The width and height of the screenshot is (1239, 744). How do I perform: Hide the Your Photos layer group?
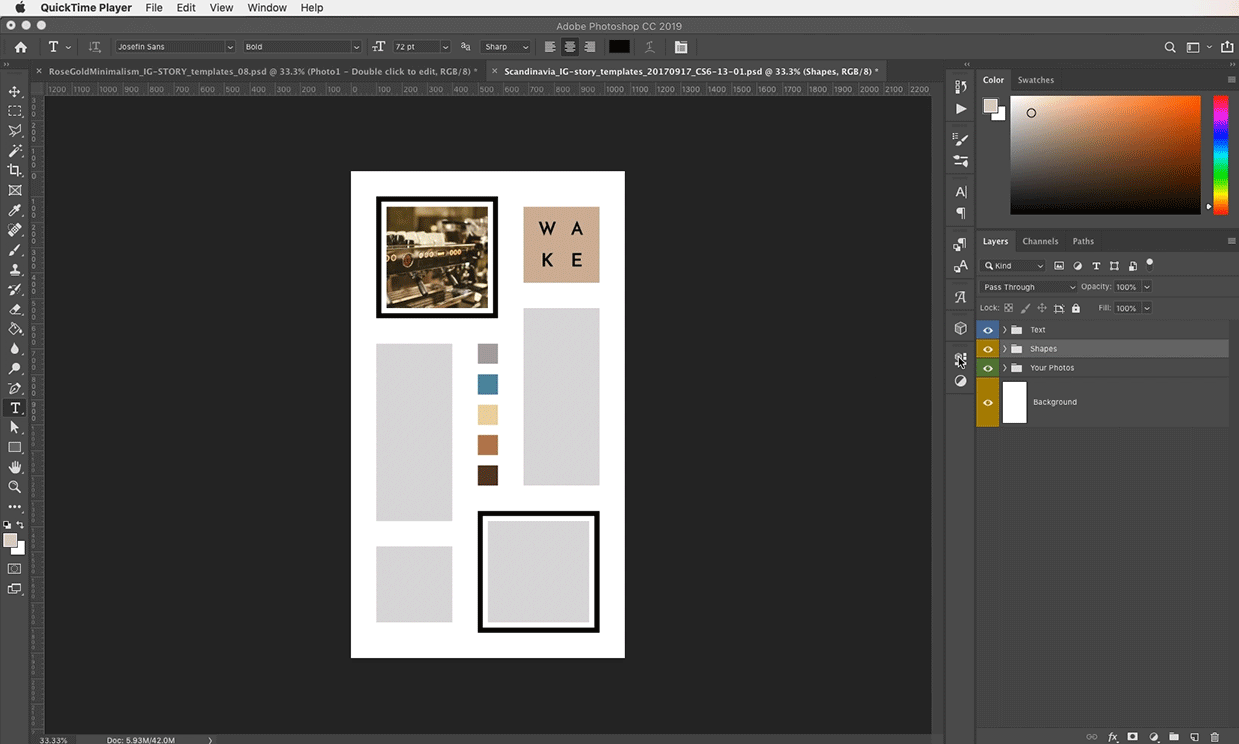pyautogui.click(x=988, y=368)
